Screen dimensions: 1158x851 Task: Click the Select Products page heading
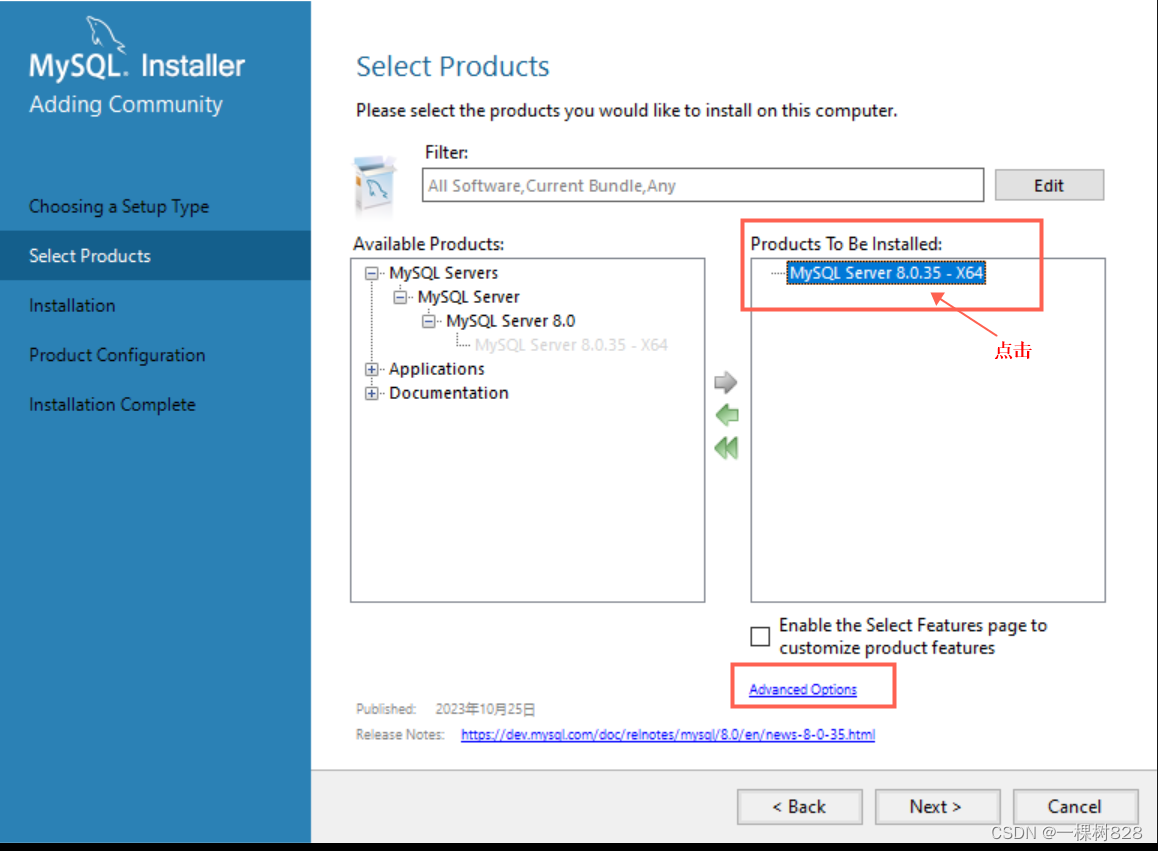(x=453, y=66)
